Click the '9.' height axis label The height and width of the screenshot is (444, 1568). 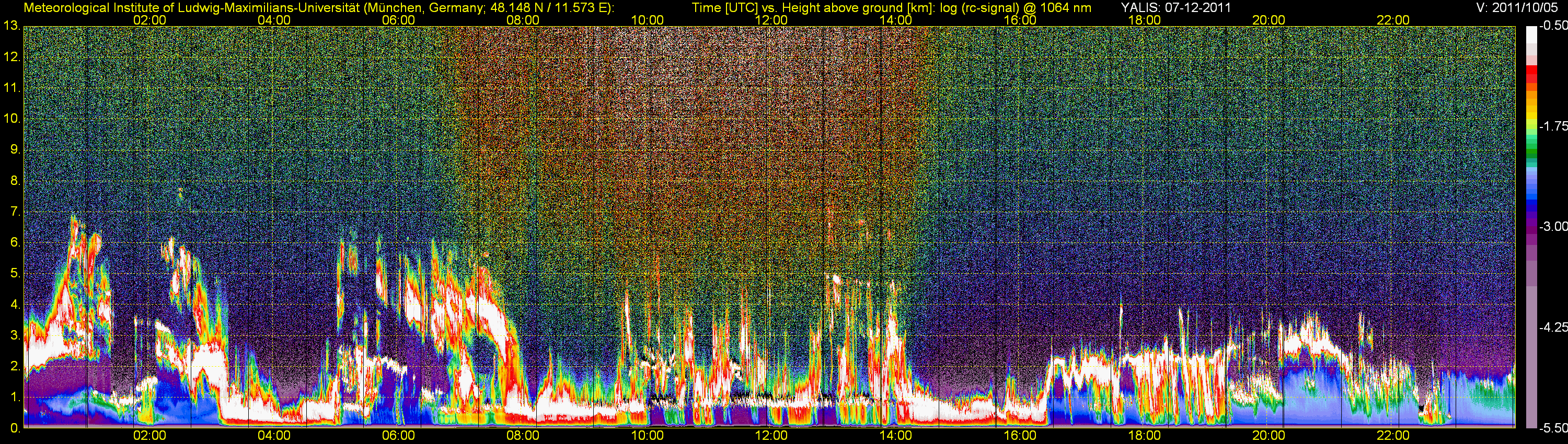16,150
